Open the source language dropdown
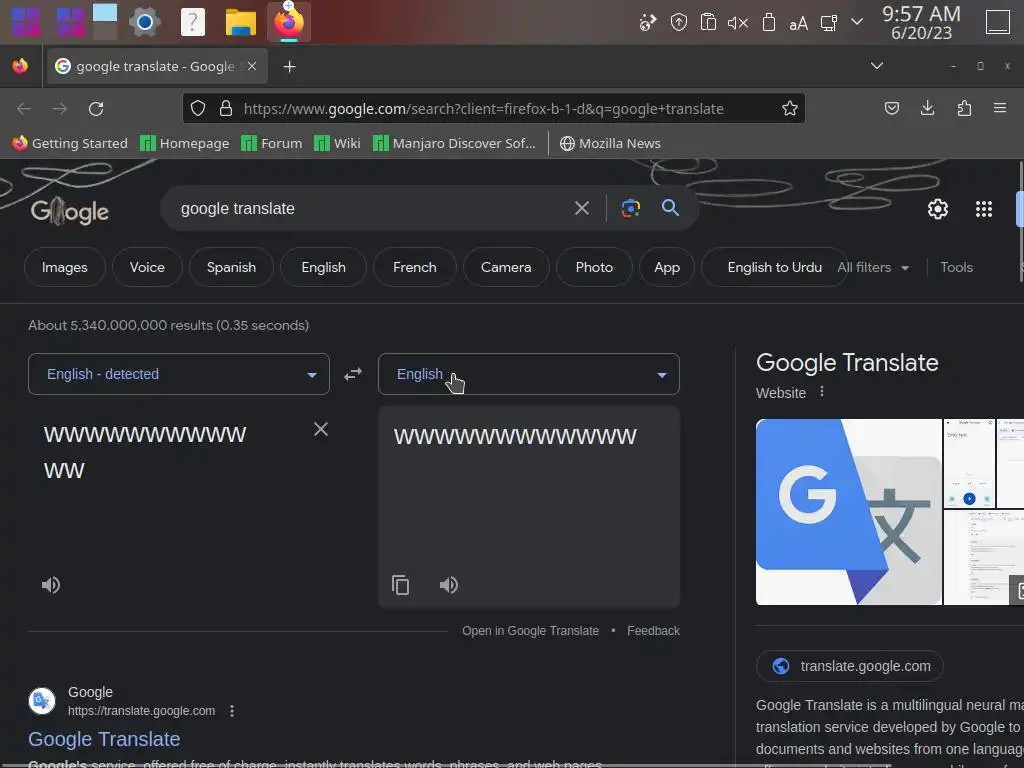 click(x=179, y=374)
